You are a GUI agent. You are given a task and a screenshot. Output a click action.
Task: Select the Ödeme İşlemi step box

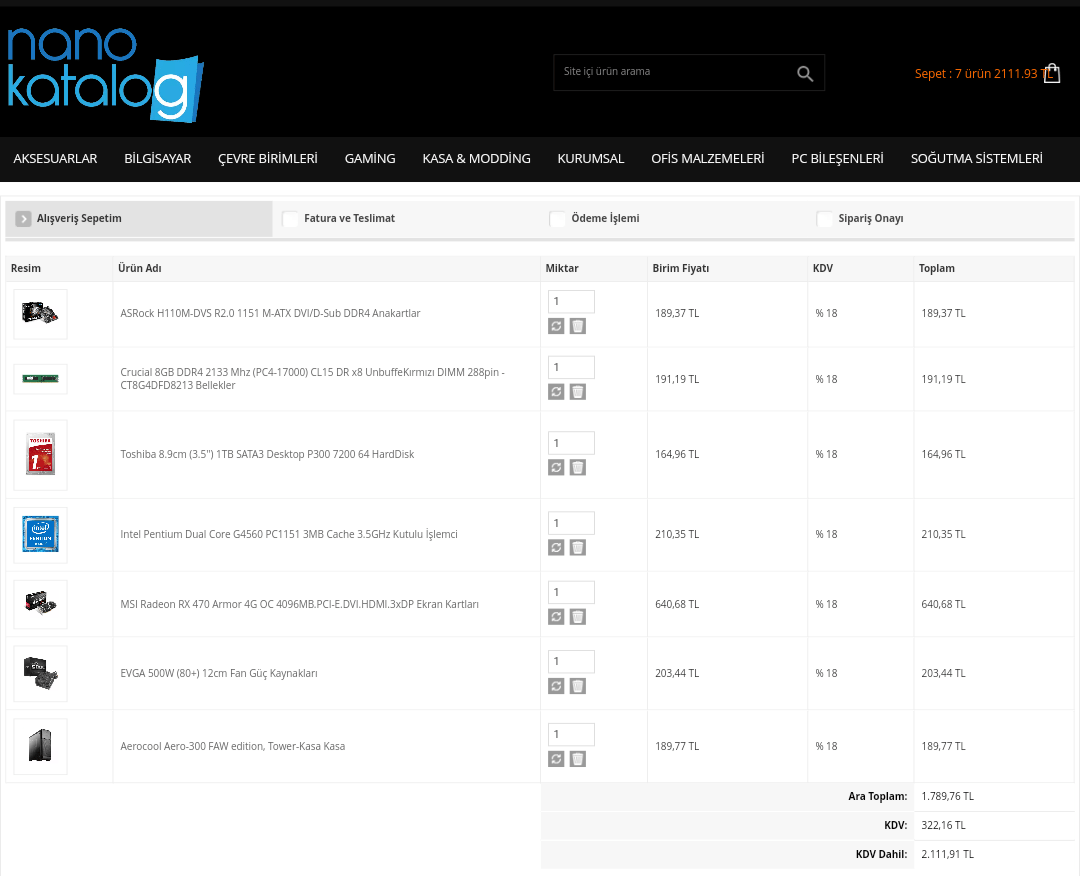[557, 219]
